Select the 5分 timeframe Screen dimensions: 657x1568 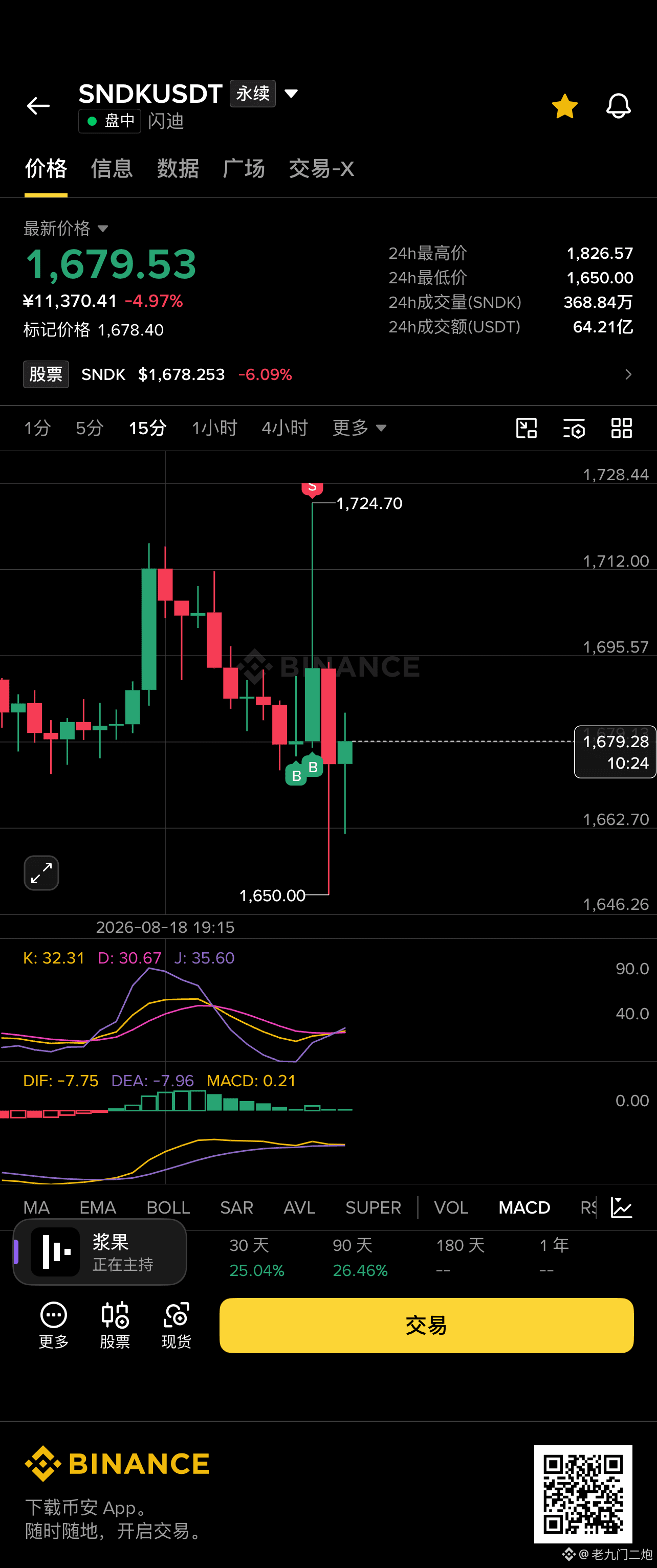90,428
